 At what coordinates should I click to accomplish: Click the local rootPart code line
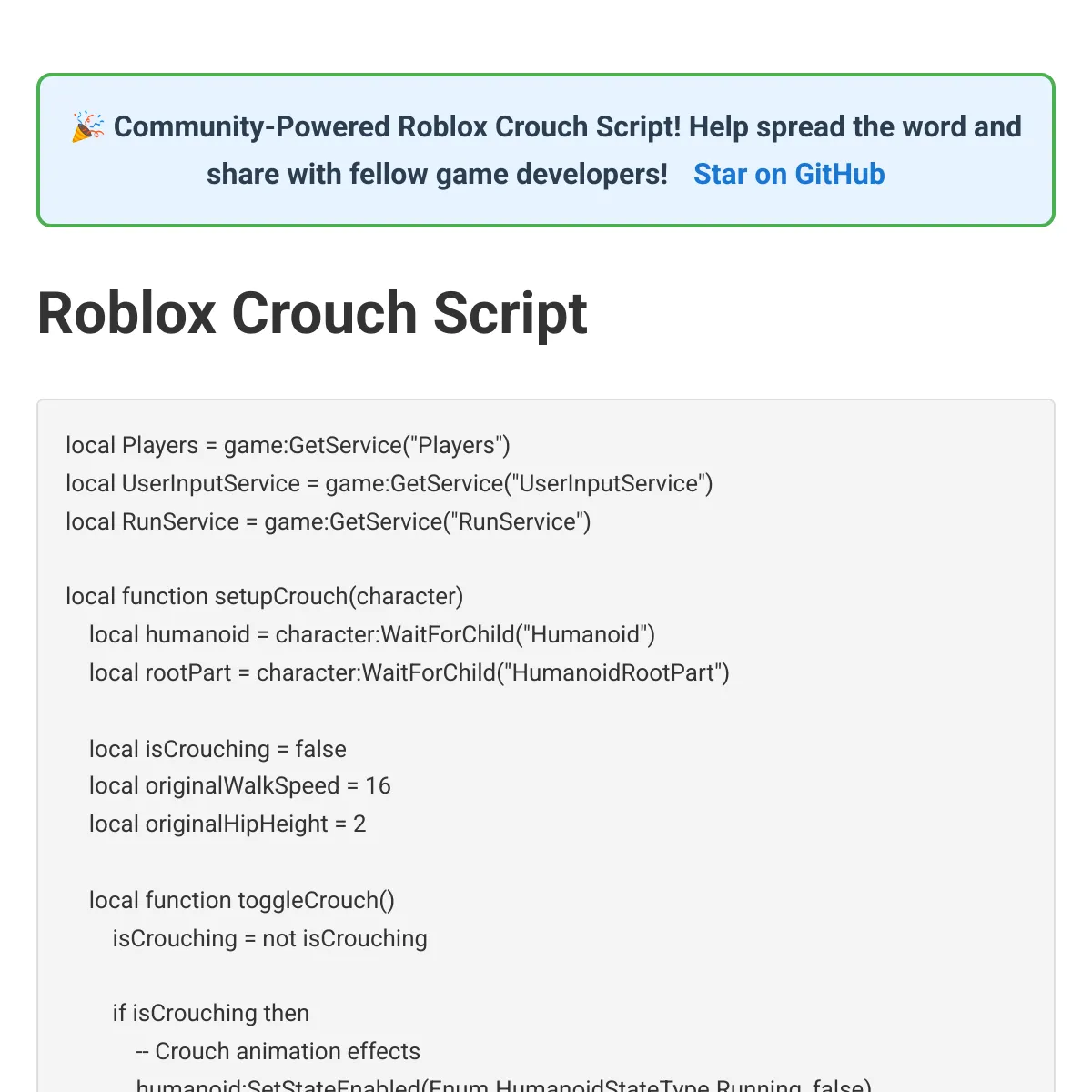pos(409,672)
